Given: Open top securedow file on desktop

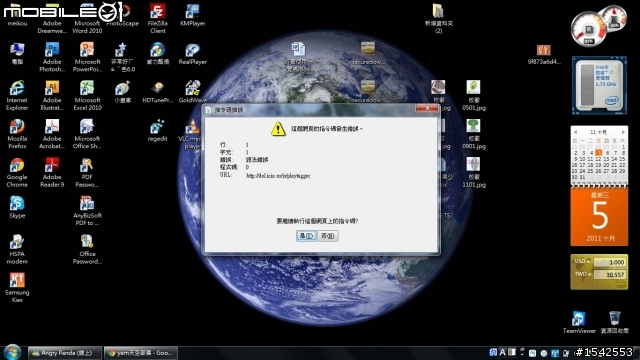Looking at the screenshot, I should [x=368, y=54].
